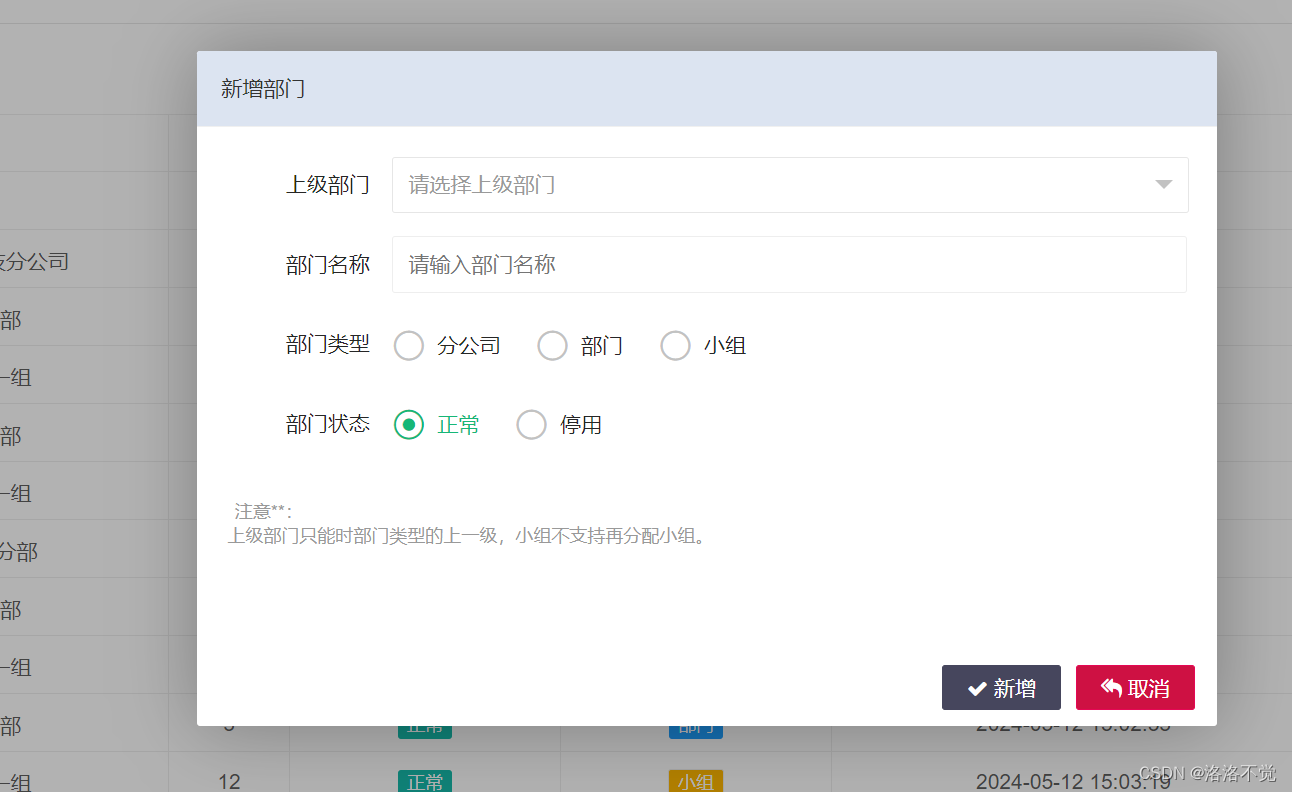The width and height of the screenshot is (1292, 792).
Task: Choose 正常 department status
Action: tap(409, 425)
